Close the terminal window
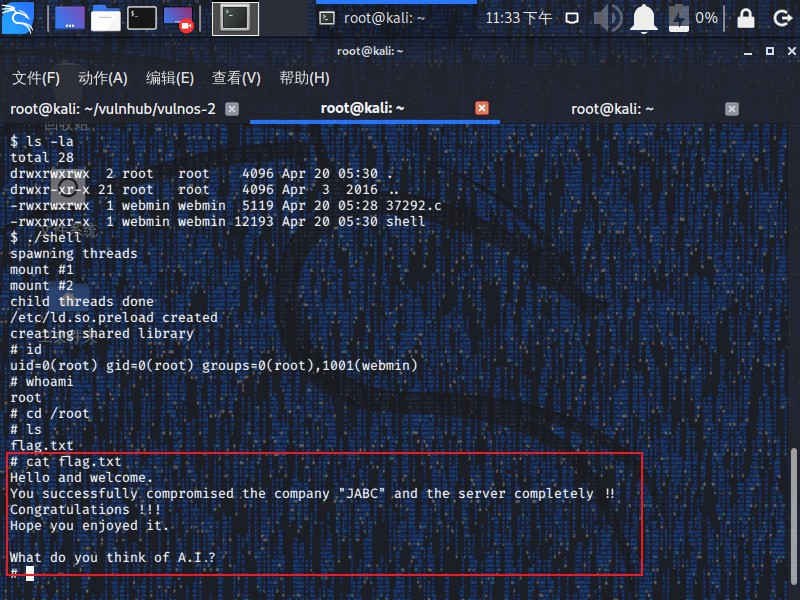Screen dimensions: 800x600 791,51
